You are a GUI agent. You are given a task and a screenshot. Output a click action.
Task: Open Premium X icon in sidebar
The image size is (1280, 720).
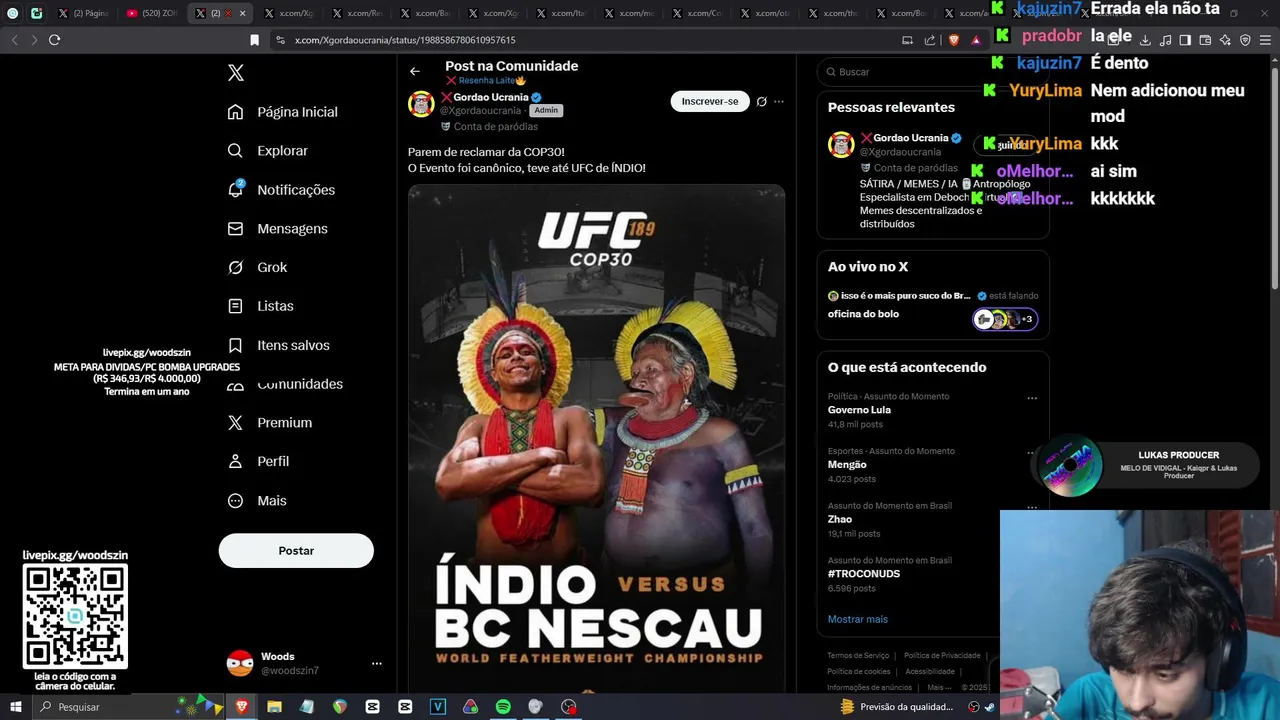point(235,423)
